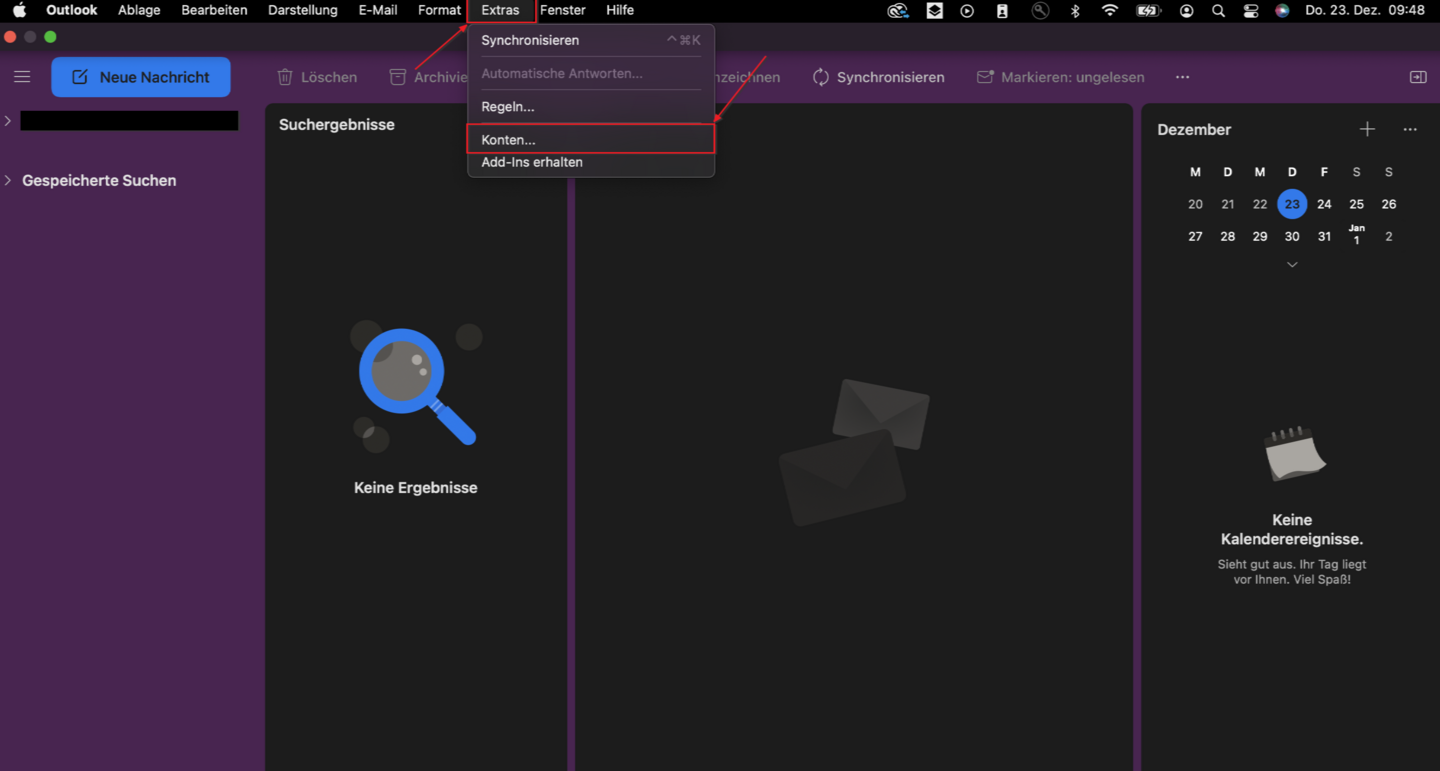
Task: Open the toolbar more options ellipsis
Action: [1183, 77]
